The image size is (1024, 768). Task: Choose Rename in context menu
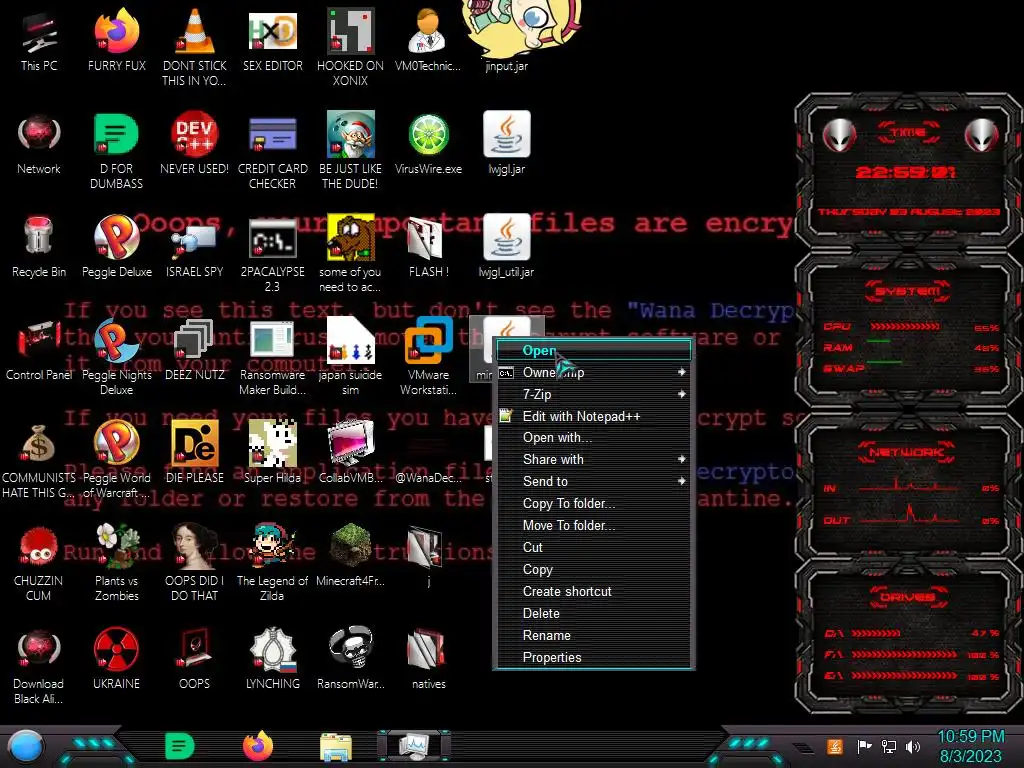[x=594, y=635]
